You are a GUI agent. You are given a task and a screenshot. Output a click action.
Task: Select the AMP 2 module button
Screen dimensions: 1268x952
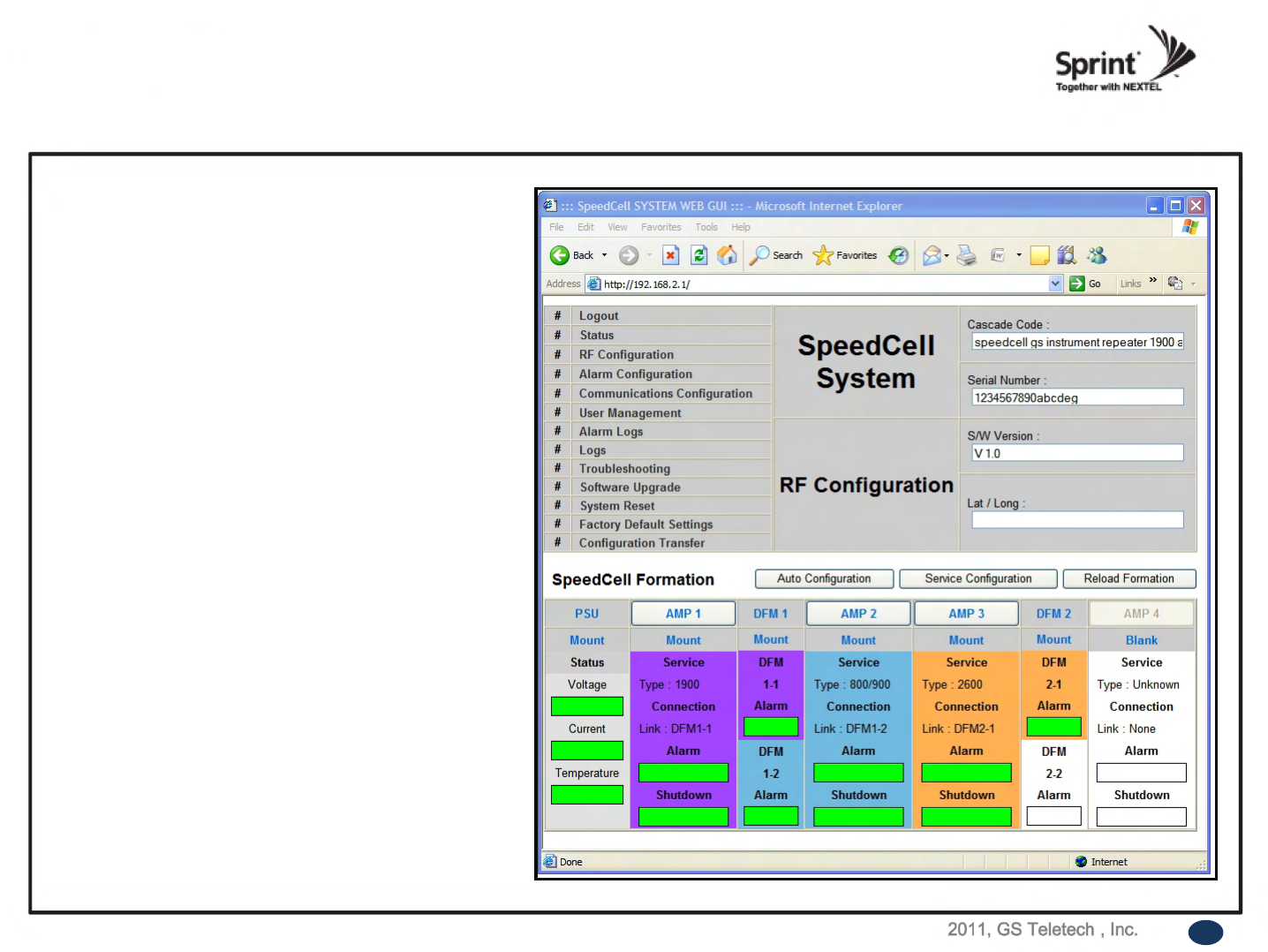click(858, 614)
